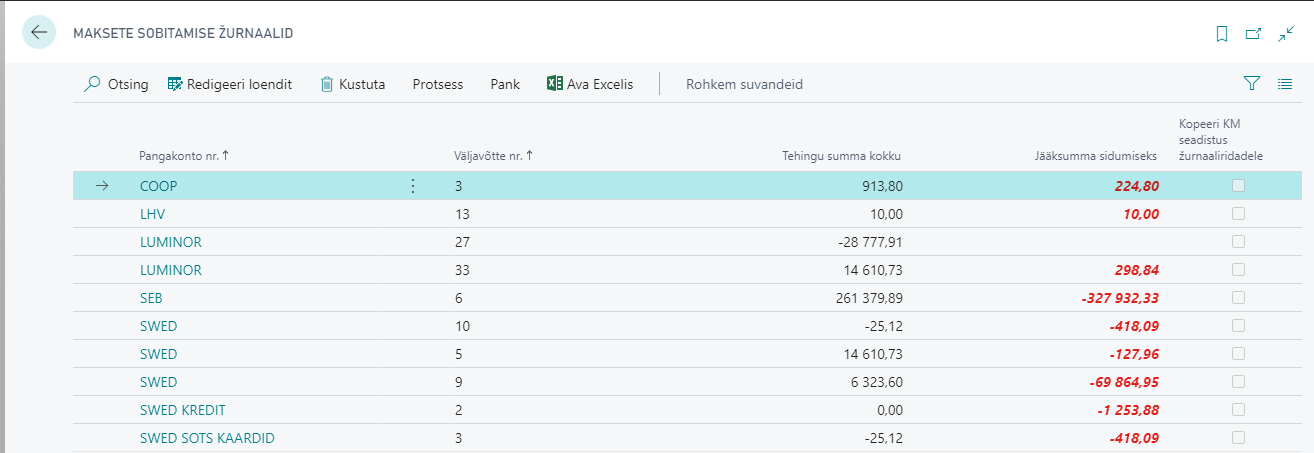1314x453 pixels.
Task: Open the Pank dropdown menu
Action: pyautogui.click(x=505, y=84)
